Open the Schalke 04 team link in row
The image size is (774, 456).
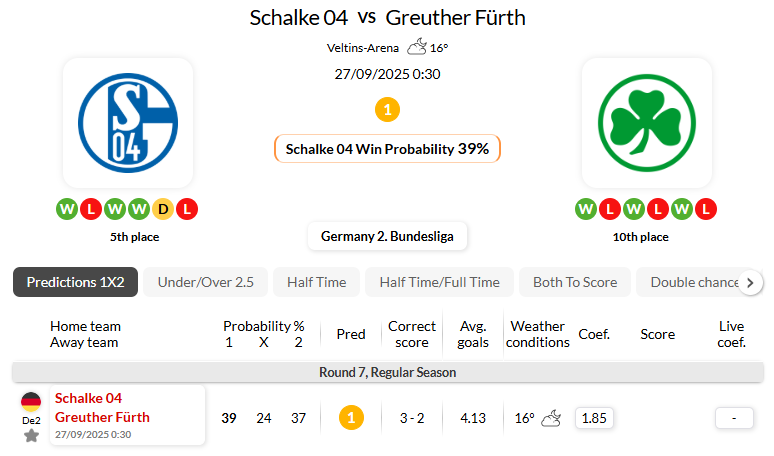pyautogui.click(x=88, y=398)
